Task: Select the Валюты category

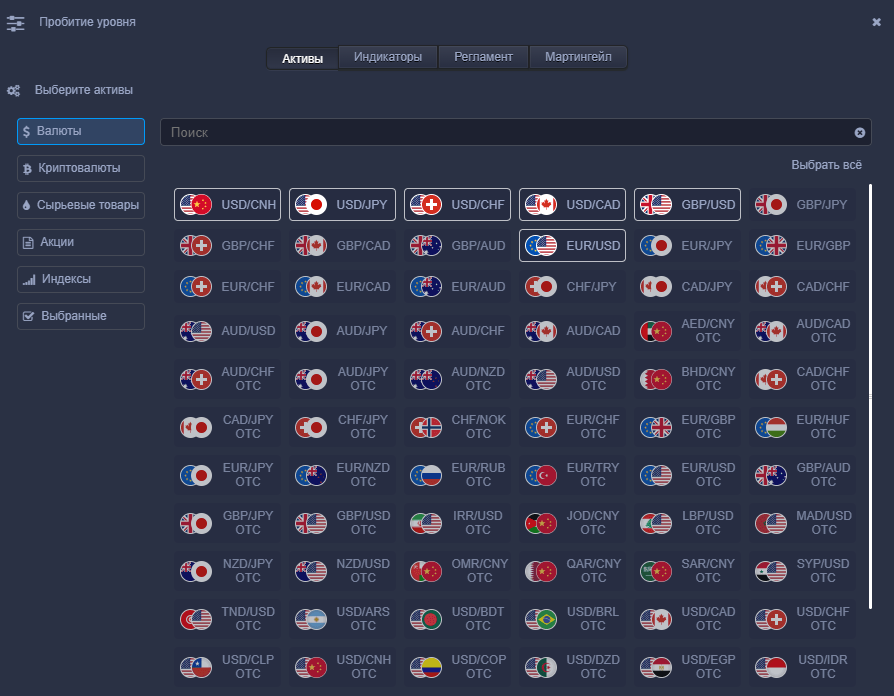Action: click(x=81, y=131)
